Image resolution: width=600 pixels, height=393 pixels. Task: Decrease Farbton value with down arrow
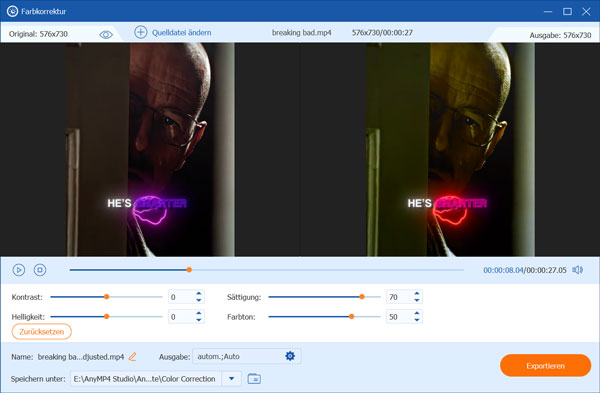[417, 320]
